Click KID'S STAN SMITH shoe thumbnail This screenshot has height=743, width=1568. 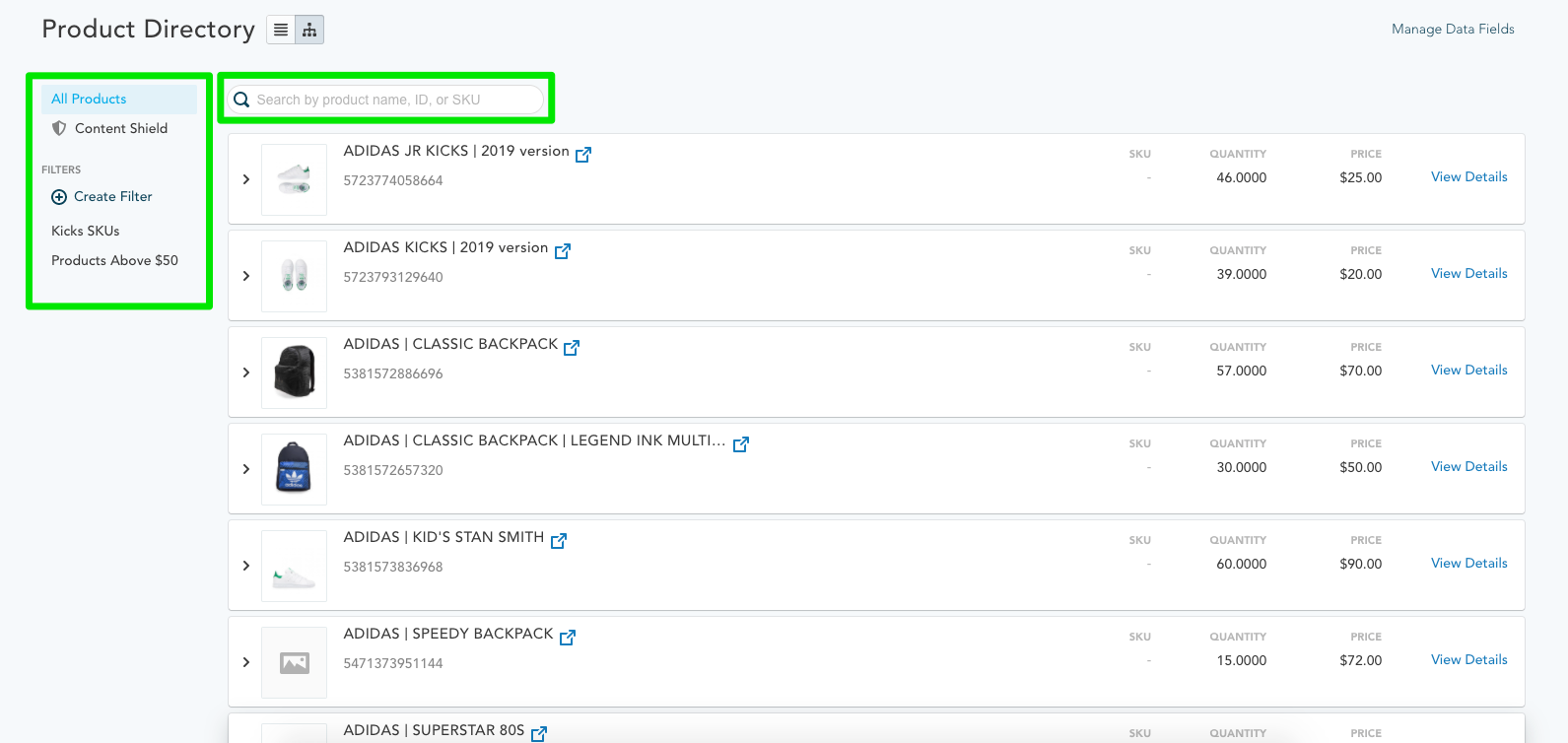click(x=294, y=566)
